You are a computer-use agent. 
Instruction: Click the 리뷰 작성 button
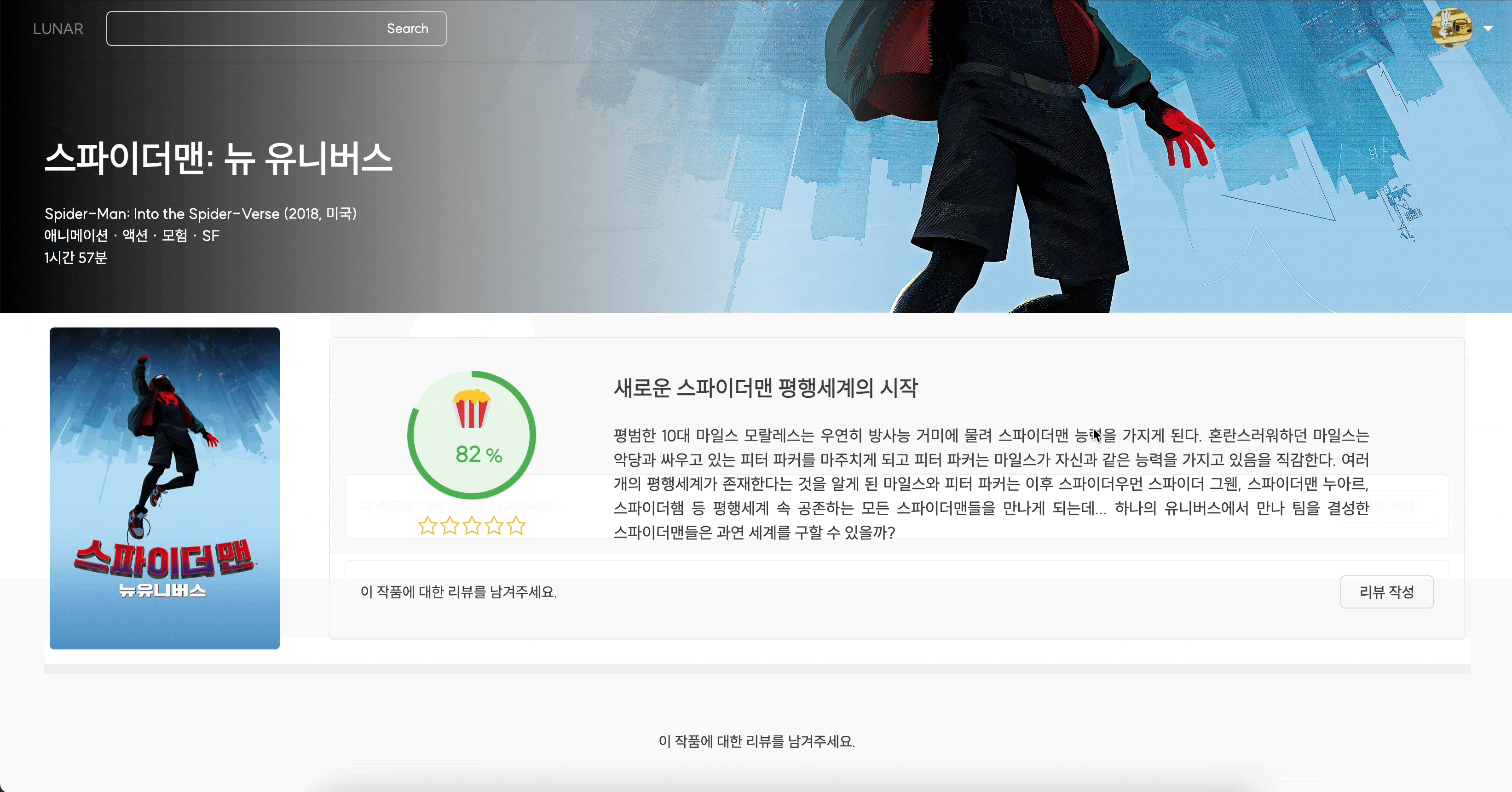coord(1386,592)
